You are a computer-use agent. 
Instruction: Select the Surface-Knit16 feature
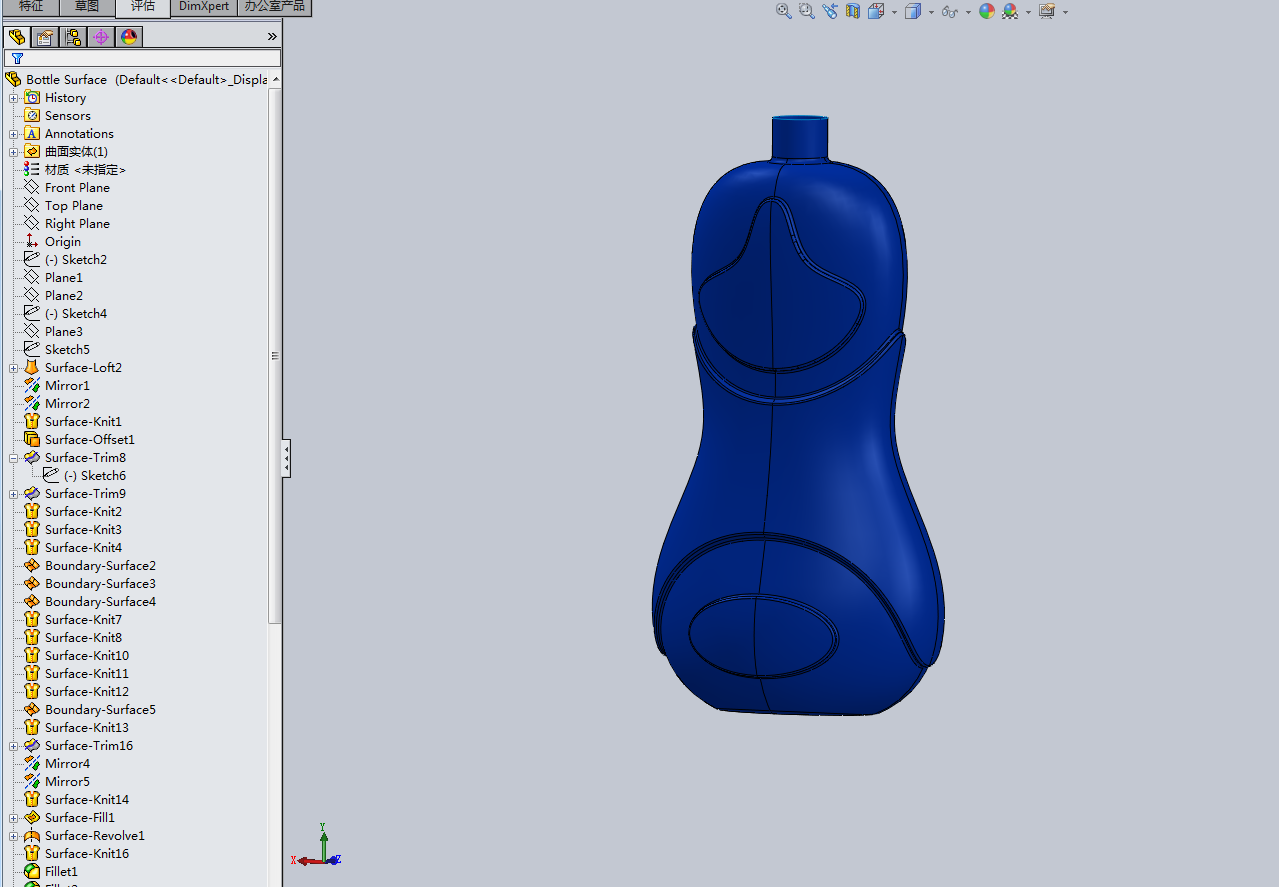(86, 854)
